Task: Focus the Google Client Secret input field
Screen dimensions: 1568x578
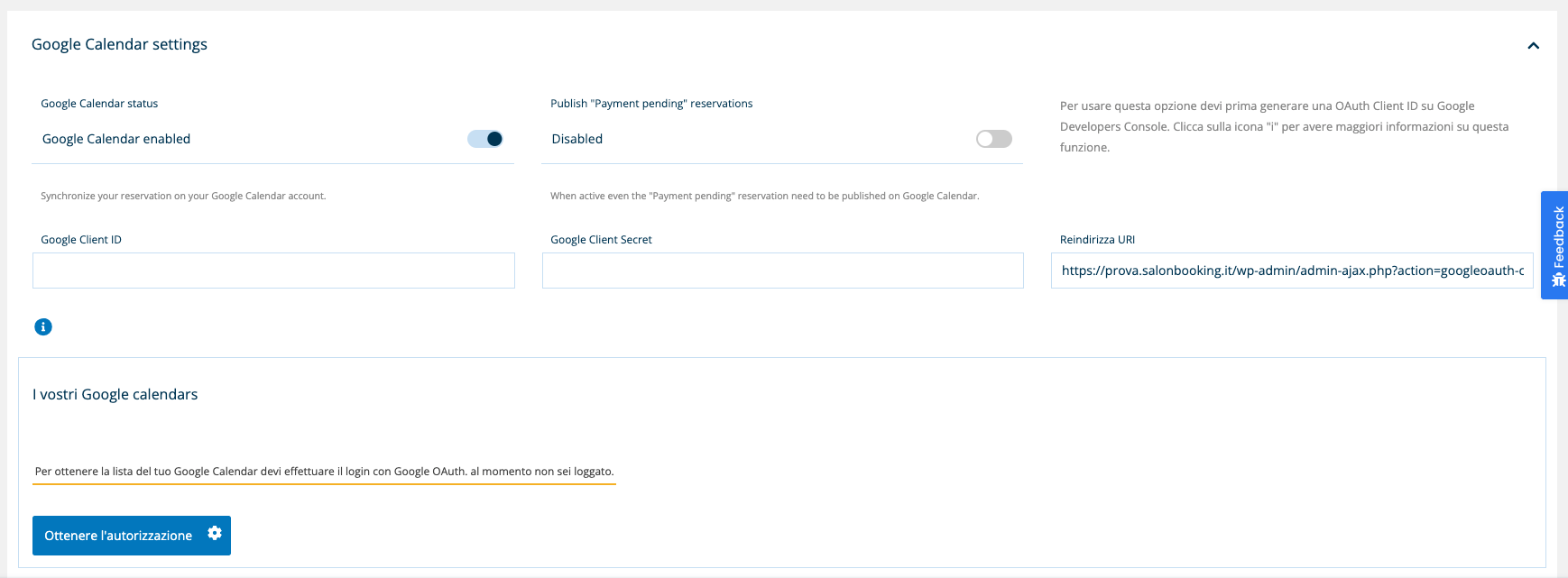Action: point(782,271)
